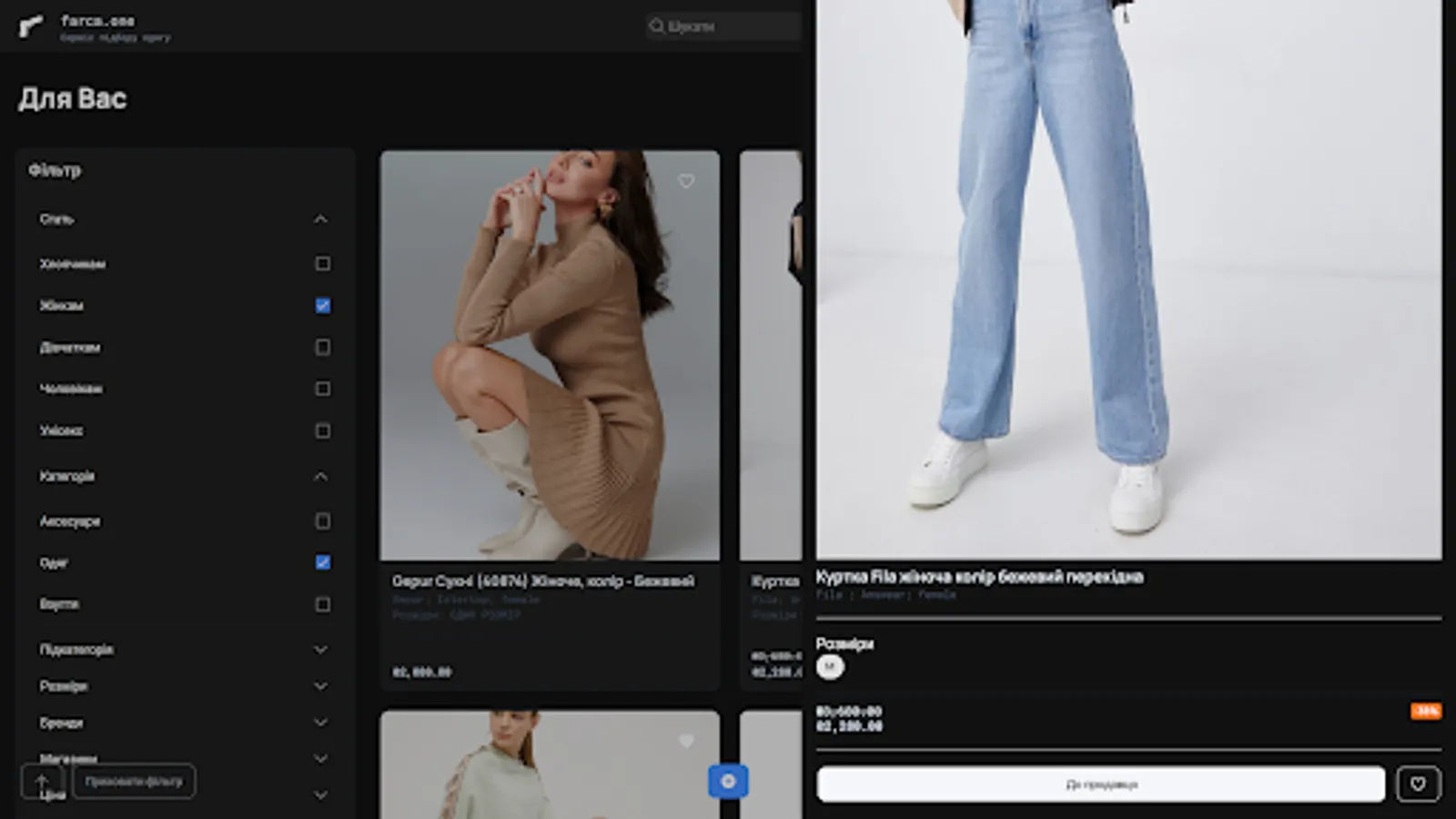Click the search magnifier icon
The width and height of the screenshot is (1456, 819).
[x=656, y=26]
